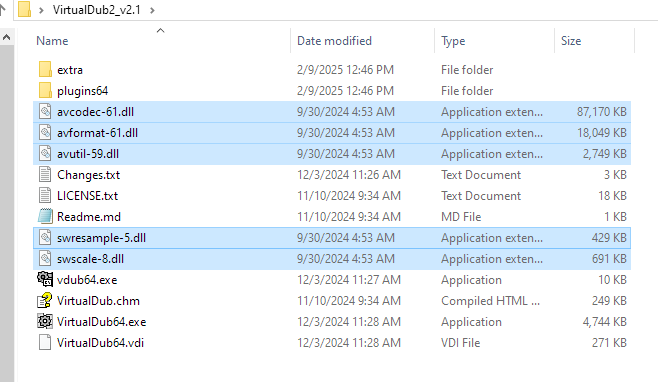The width and height of the screenshot is (658, 382).
Task: Sort files by the Type column header
Action: pyautogui.click(x=453, y=41)
